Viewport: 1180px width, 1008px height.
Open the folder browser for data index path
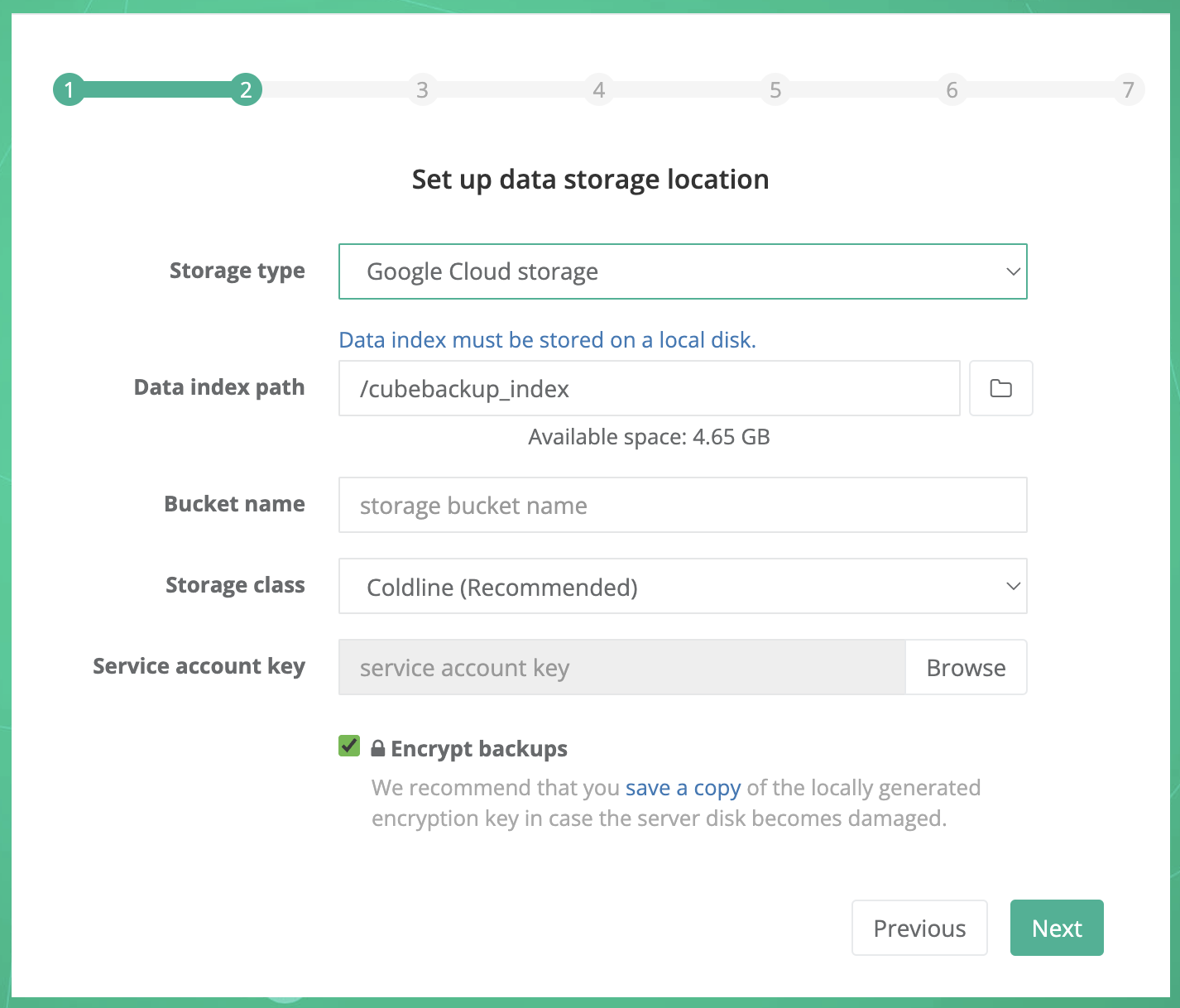click(1000, 388)
